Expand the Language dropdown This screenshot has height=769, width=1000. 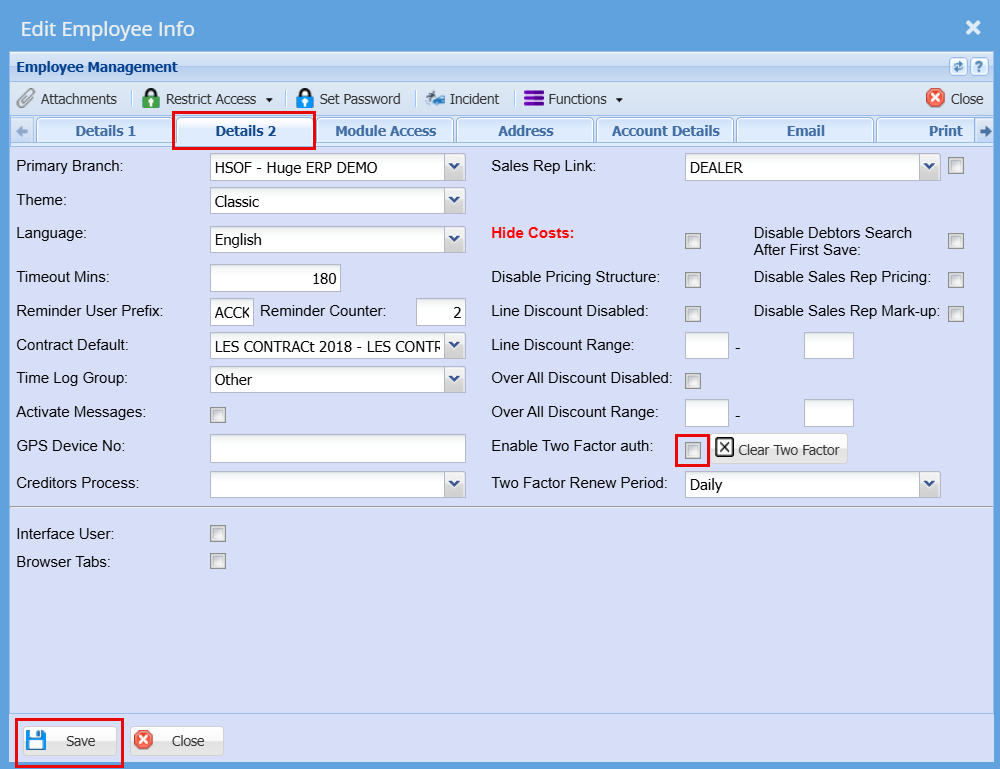coord(455,239)
